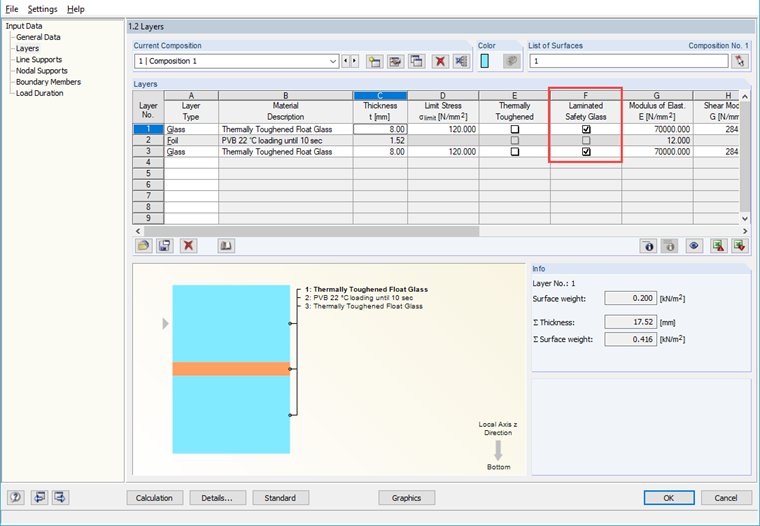Click the OK button
The height and width of the screenshot is (526, 760).
point(669,498)
